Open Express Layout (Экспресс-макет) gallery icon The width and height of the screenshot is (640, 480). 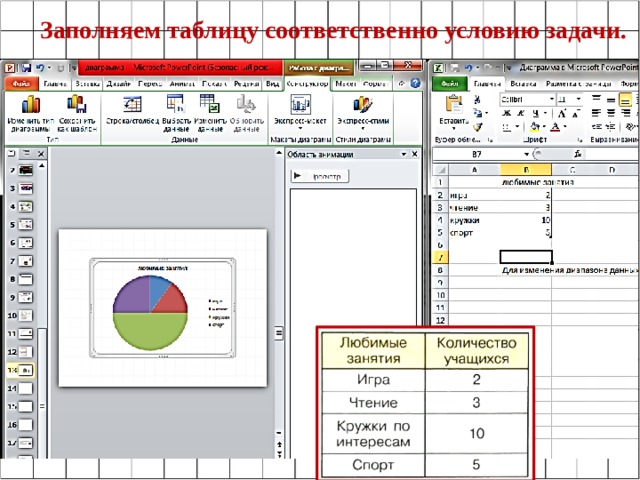(x=300, y=104)
